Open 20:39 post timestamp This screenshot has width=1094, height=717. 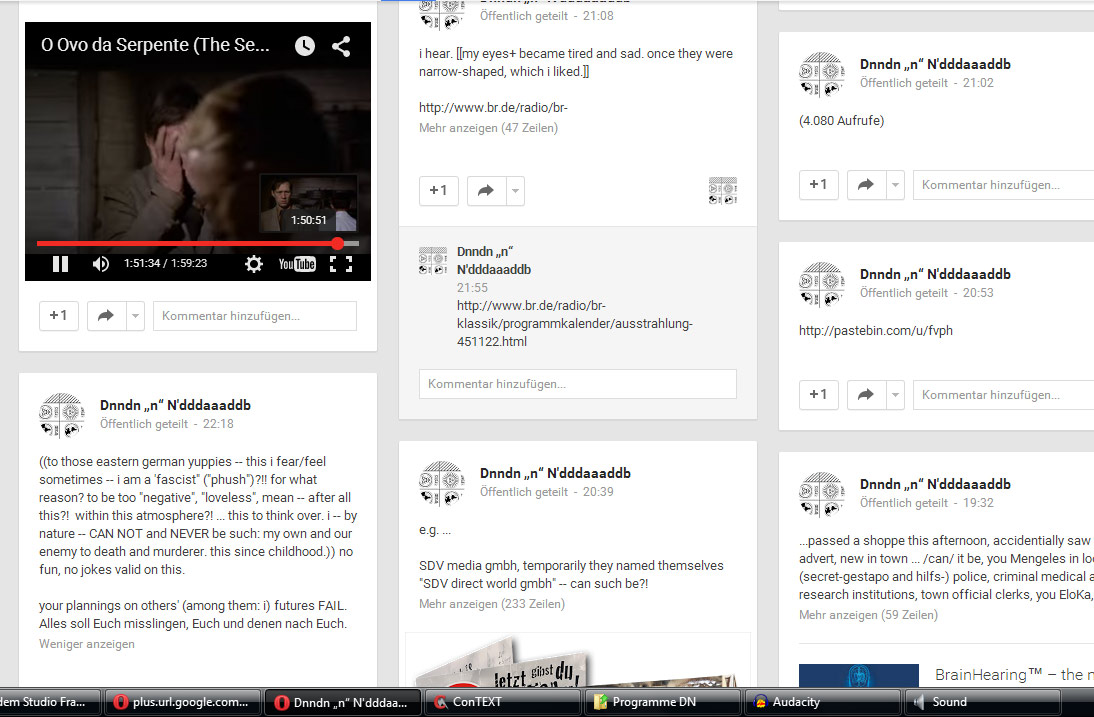pos(598,492)
